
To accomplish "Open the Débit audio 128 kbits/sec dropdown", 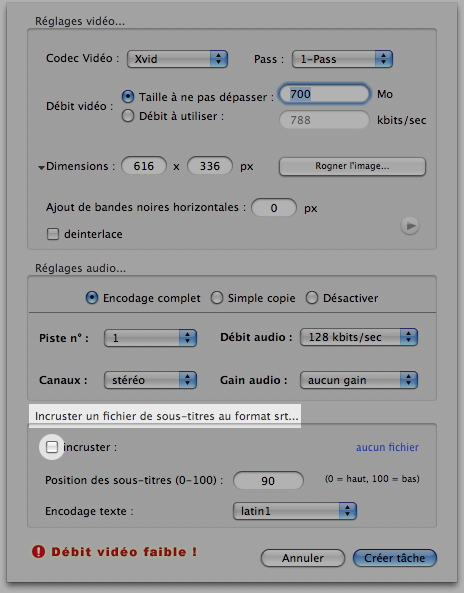I will tap(359, 337).
